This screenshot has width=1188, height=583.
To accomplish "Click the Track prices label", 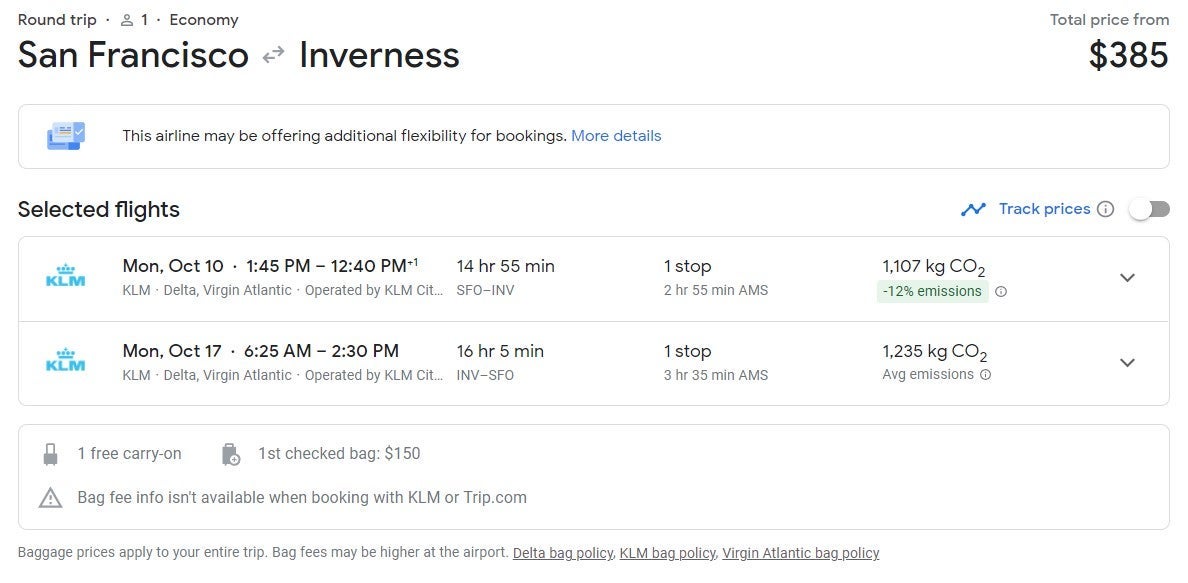I will click(1044, 209).
